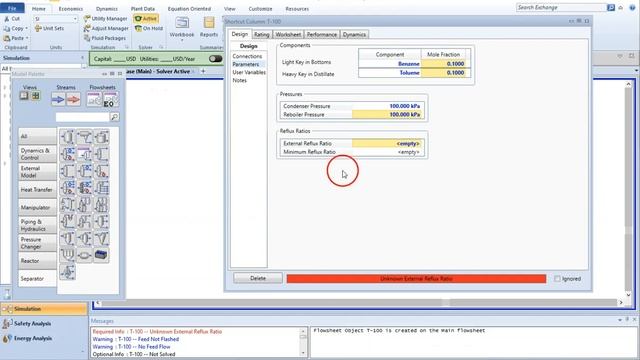
Task: Select the Heat Transfer palette category
Action: click(x=37, y=189)
